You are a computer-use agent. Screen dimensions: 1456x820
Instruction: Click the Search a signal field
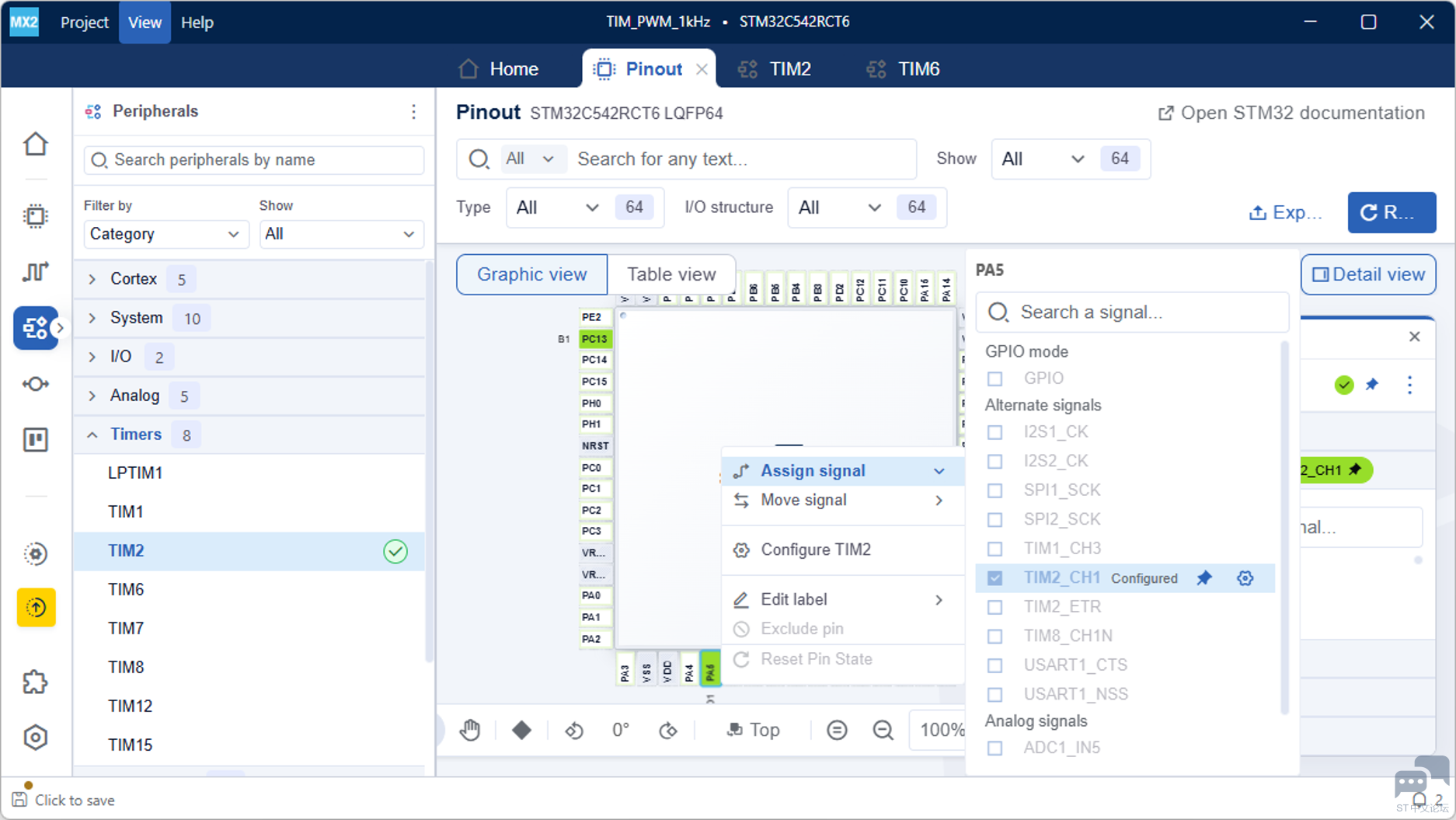[1132, 312]
